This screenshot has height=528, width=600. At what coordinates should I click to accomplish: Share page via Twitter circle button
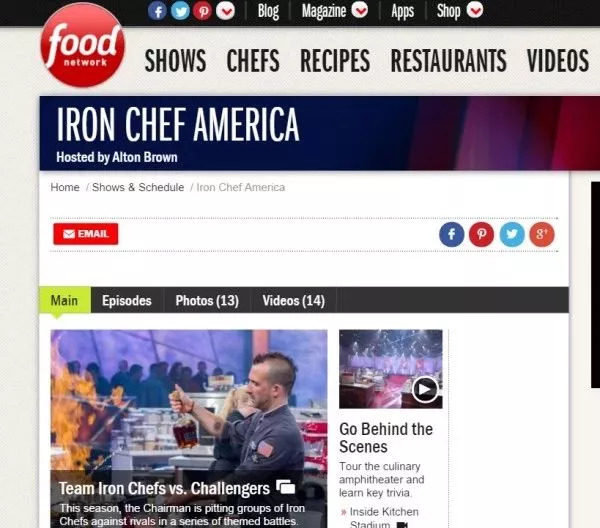(512, 234)
